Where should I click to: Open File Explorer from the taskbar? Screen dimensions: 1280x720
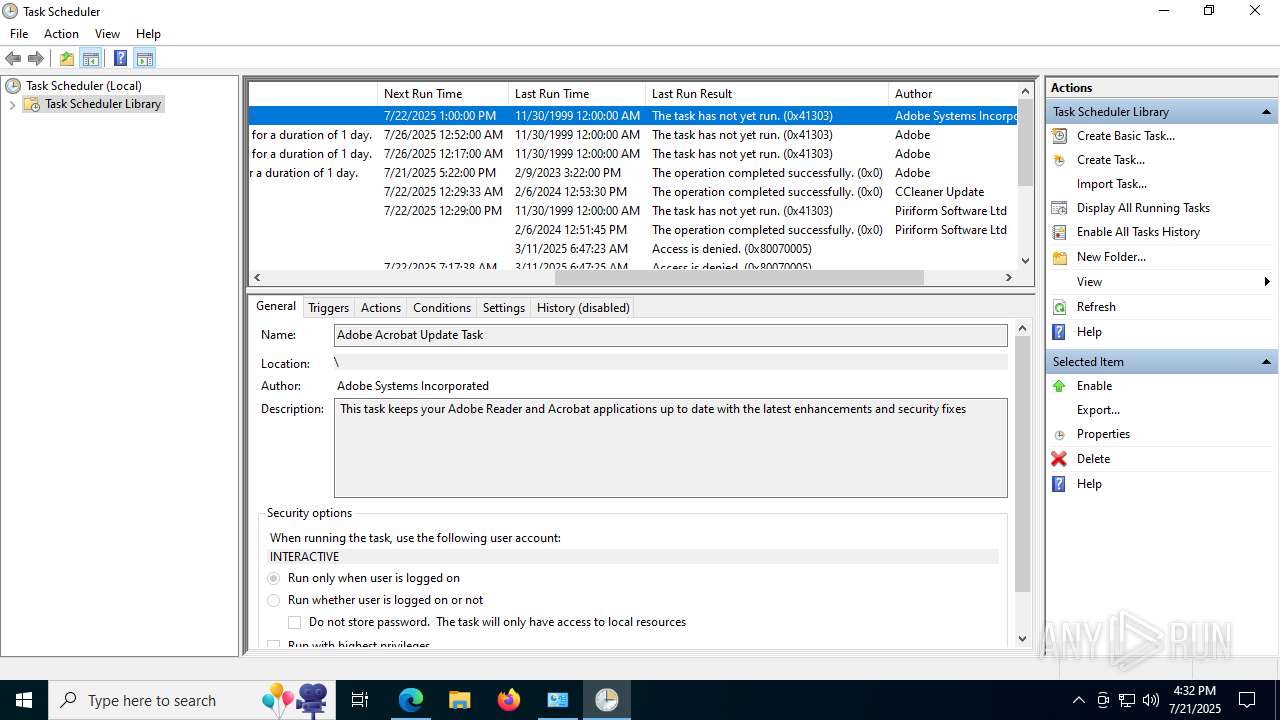pyautogui.click(x=460, y=700)
